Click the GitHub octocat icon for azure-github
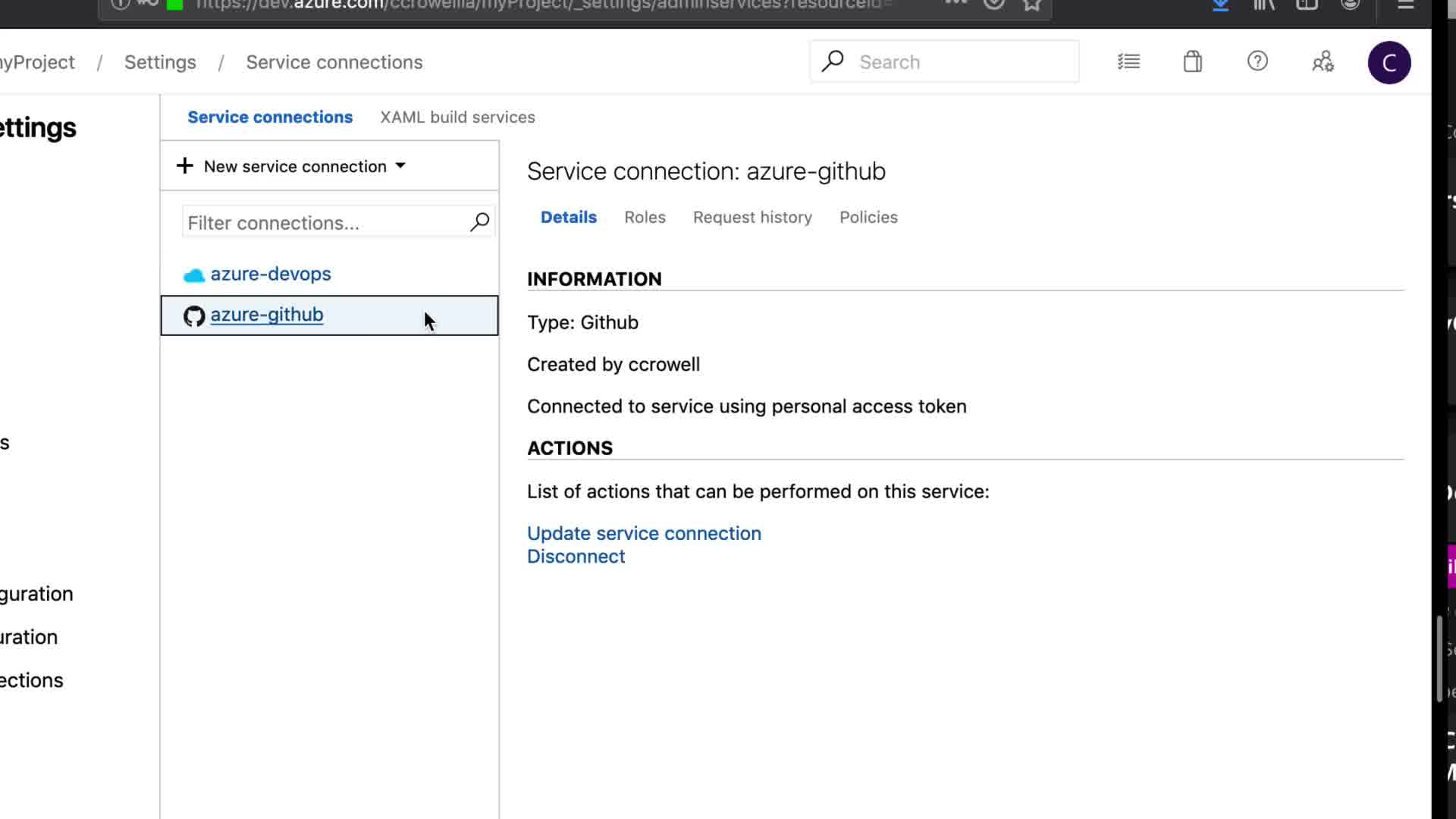 point(194,315)
